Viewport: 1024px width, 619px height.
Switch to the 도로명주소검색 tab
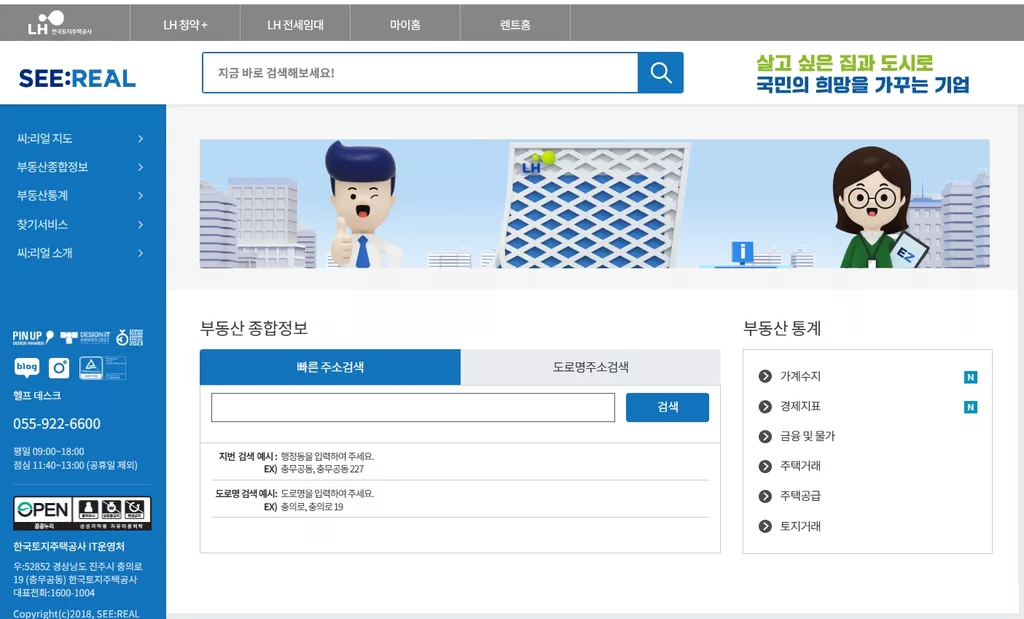click(x=590, y=367)
